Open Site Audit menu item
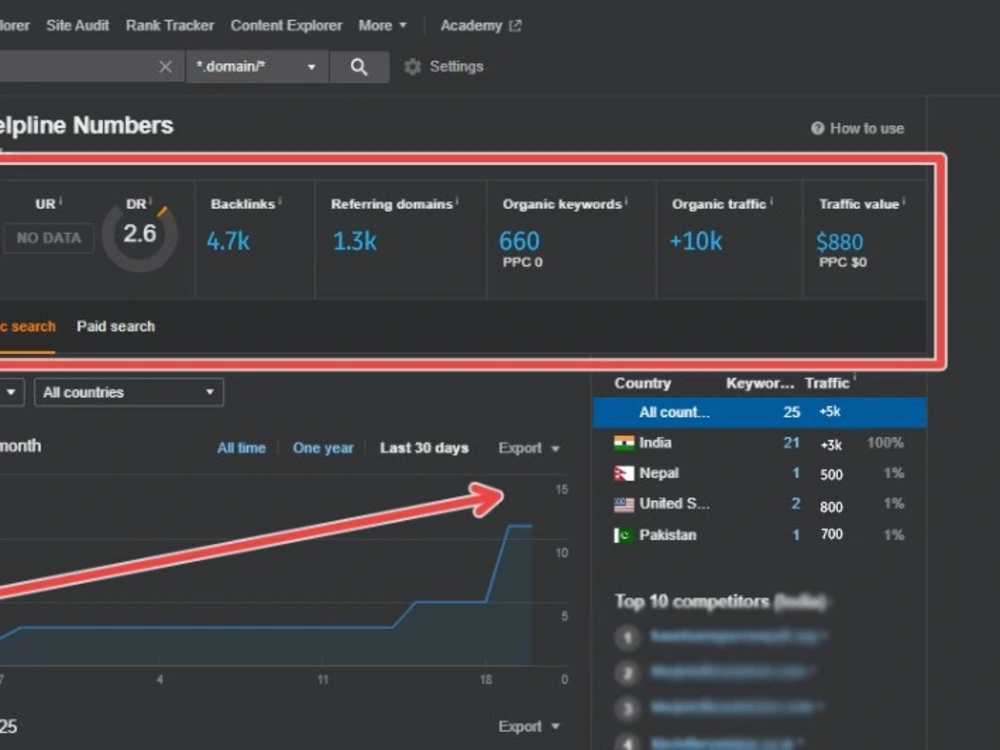1000x750 pixels. pyautogui.click(x=77, y=26)
